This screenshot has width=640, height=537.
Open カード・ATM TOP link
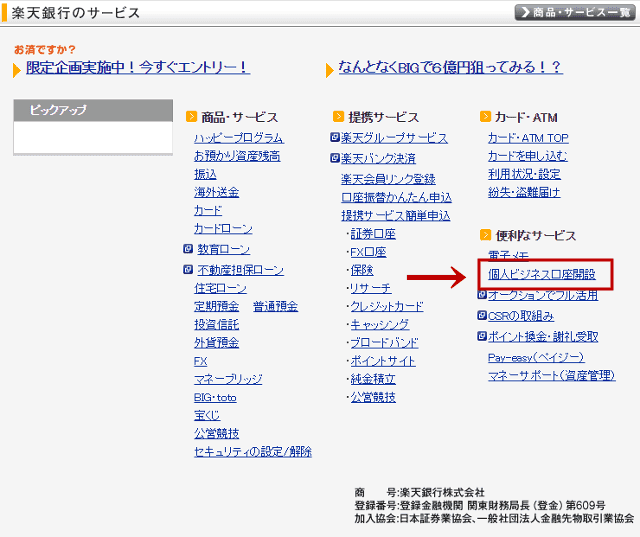click(x=528, y=138)
